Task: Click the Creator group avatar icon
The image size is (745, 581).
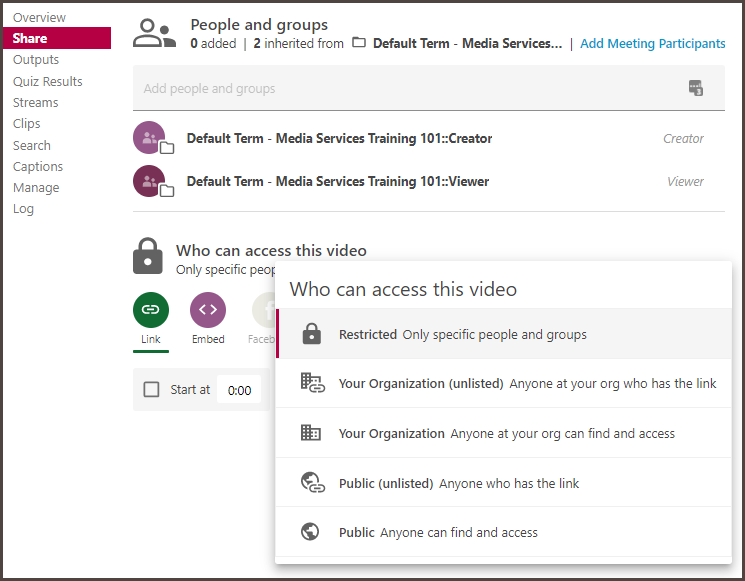Action: pos(149,138)
